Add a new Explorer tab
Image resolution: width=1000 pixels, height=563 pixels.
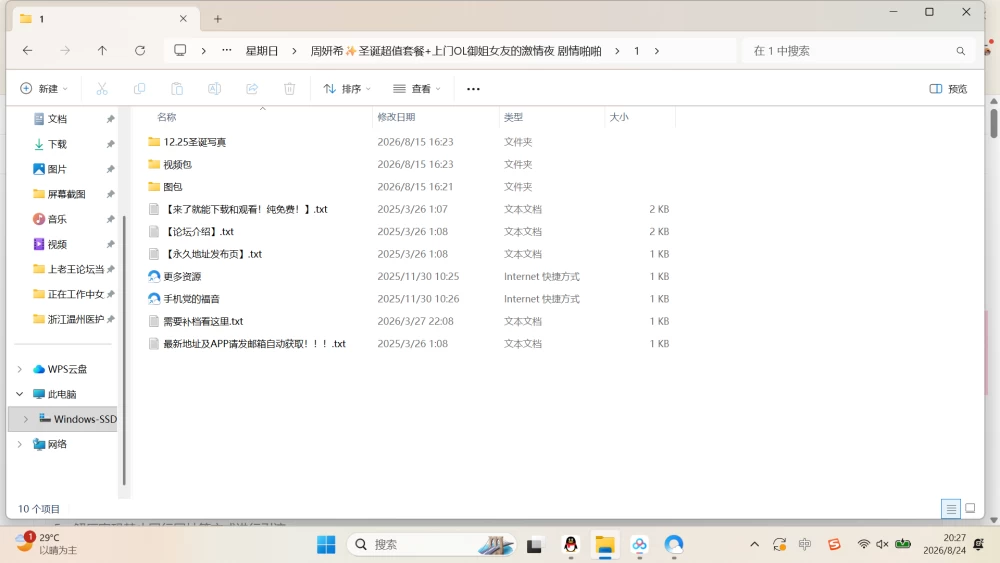217,19
